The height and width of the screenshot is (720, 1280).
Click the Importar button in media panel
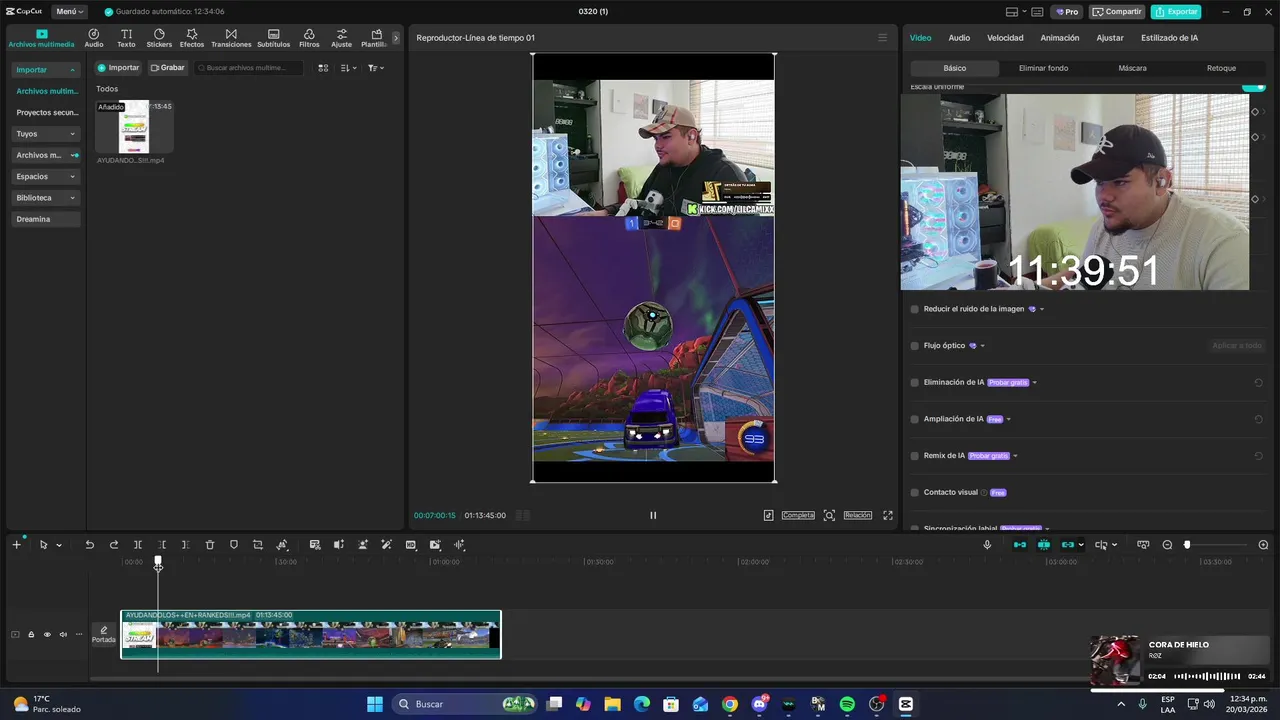118,68
